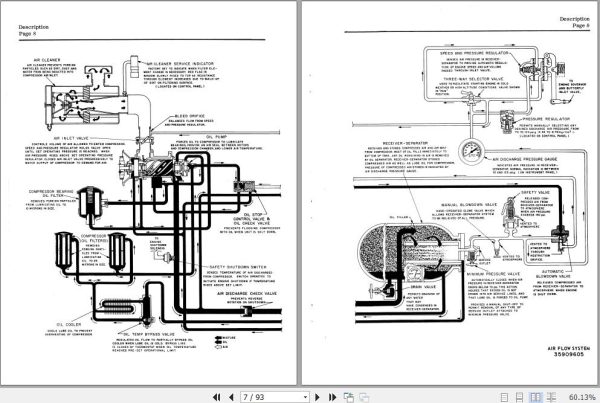
Task: Select continuous facing pages layout
Action: coord(551,397)
